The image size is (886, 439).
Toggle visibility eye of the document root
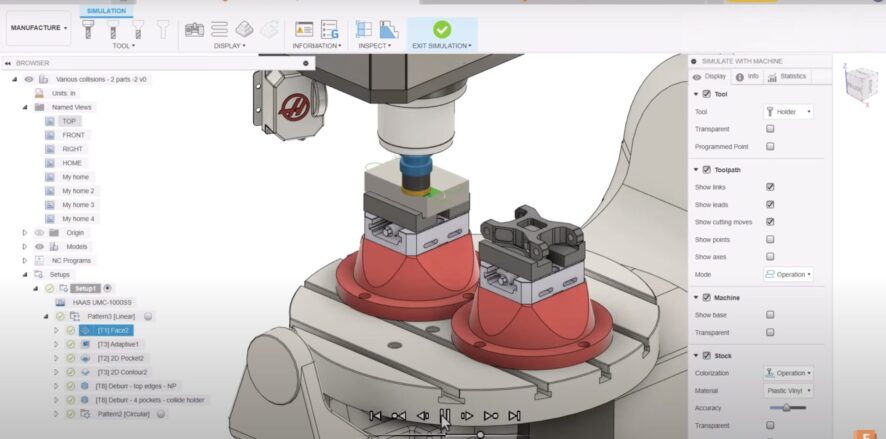29,80
